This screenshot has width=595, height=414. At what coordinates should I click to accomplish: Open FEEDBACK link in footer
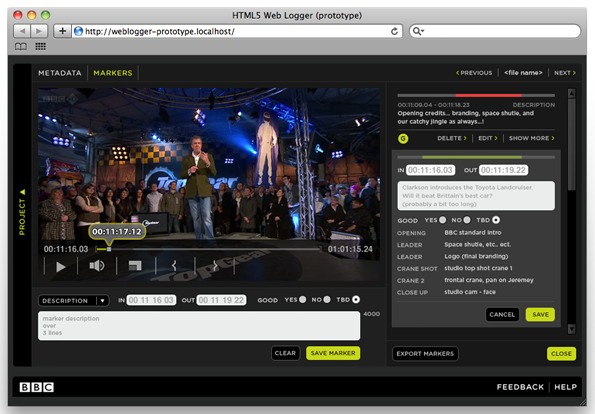[x=520, y=387]
